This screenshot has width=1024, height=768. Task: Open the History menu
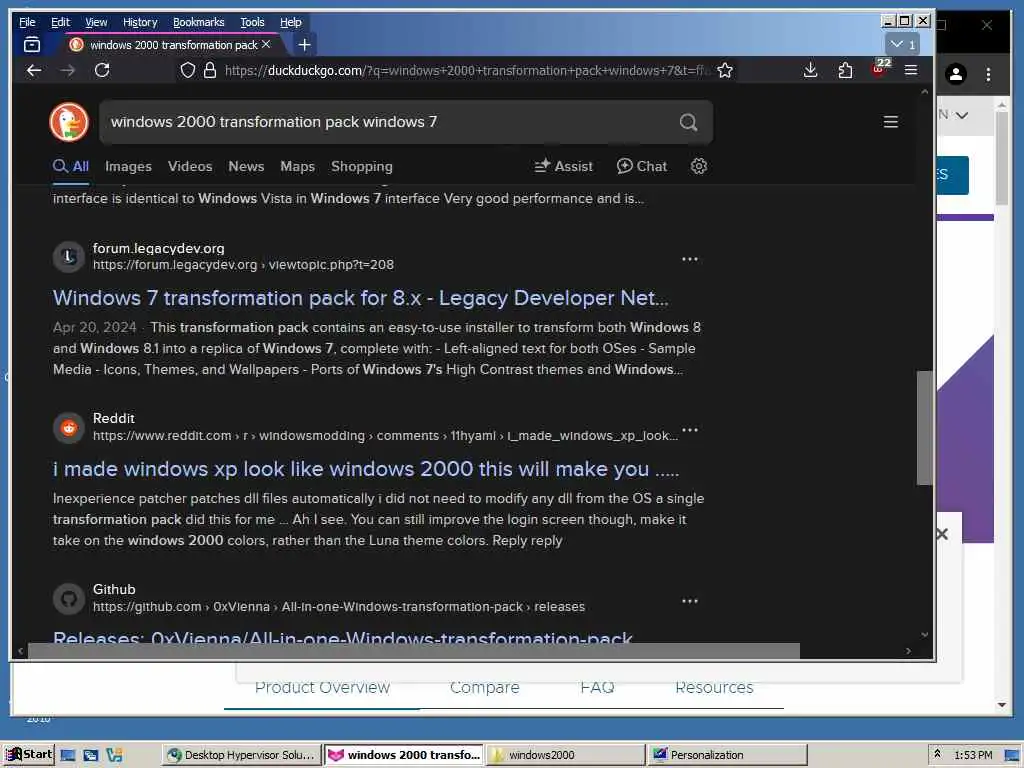point(140,22)
